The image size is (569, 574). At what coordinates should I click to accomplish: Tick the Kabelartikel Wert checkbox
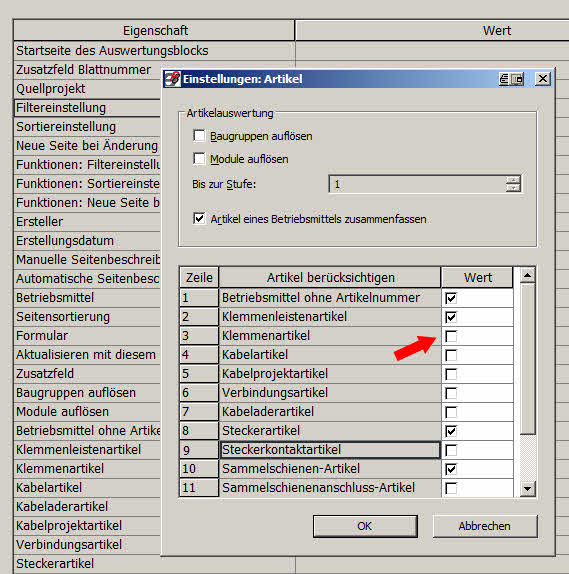pyautogui.click(x=451, y=355)
